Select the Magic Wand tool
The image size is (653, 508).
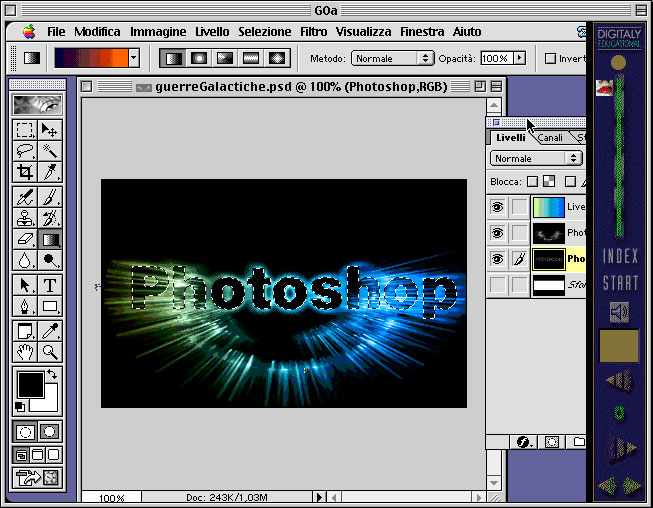50,151
